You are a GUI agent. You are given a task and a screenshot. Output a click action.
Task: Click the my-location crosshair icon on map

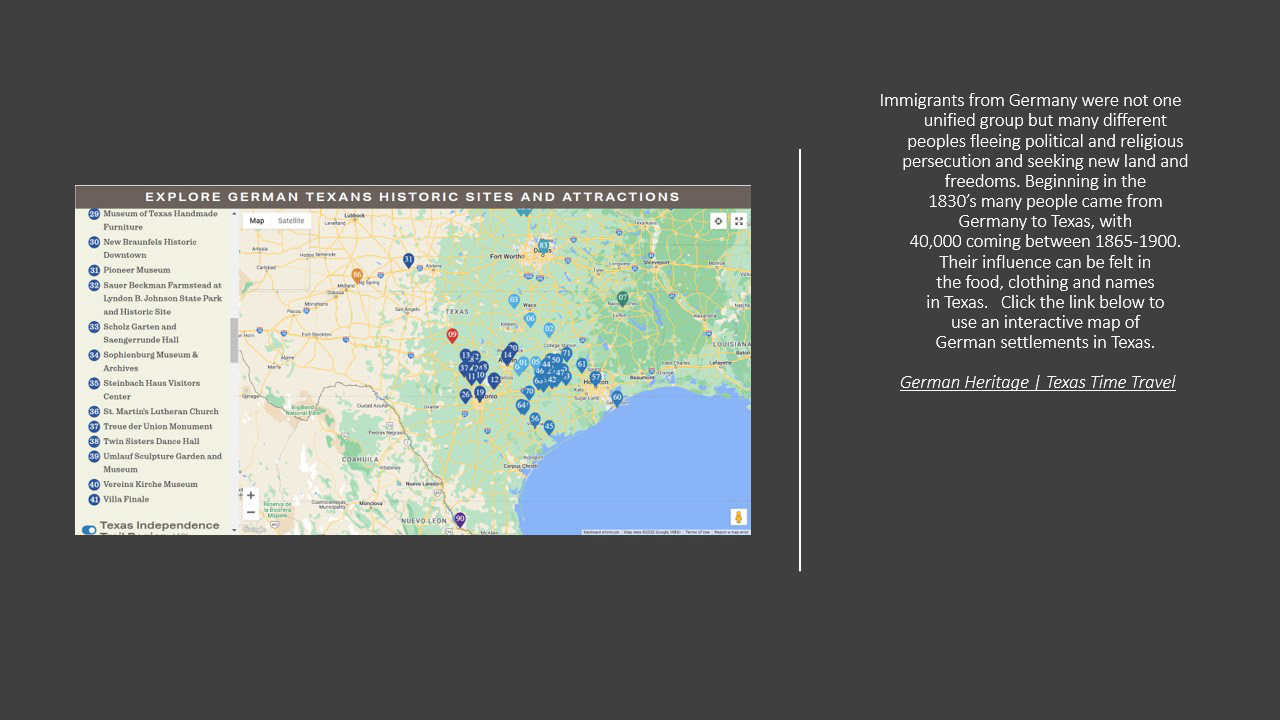tap(718, 221)
